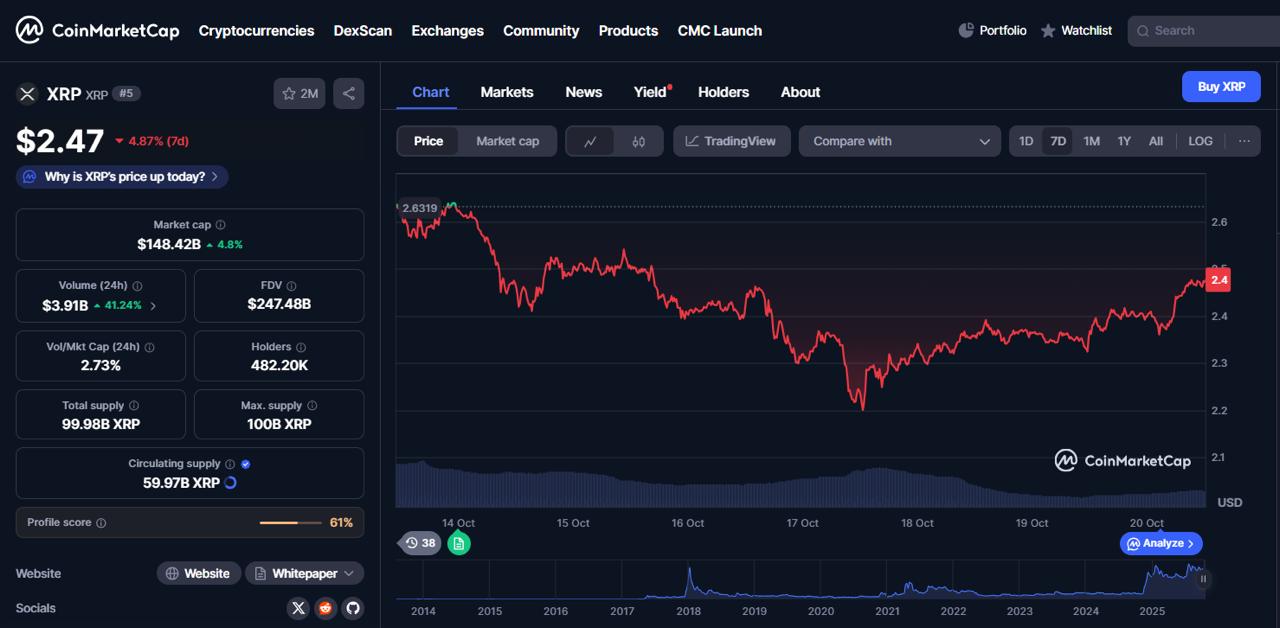
Task: Open the GitHub social link
Action: 352,608
